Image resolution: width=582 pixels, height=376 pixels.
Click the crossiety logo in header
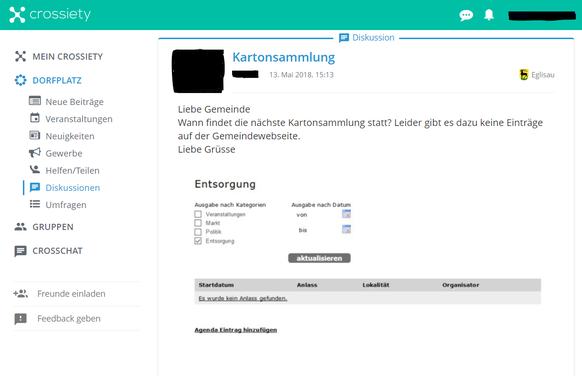(50, 14)
